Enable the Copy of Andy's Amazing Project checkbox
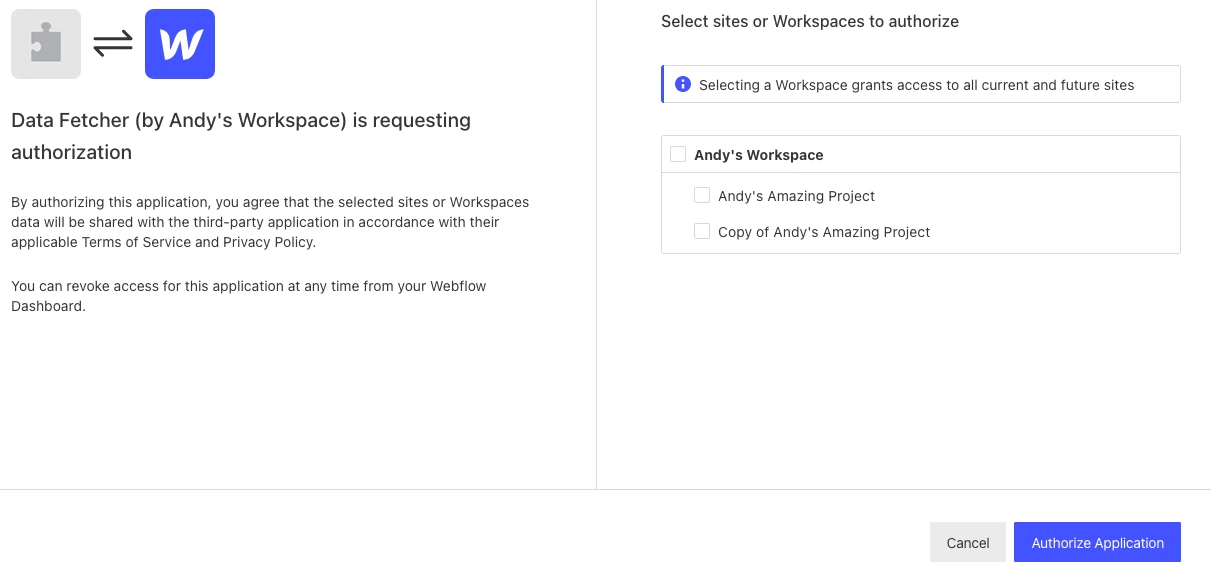1211x573 pixels. [x=702, y=231]
